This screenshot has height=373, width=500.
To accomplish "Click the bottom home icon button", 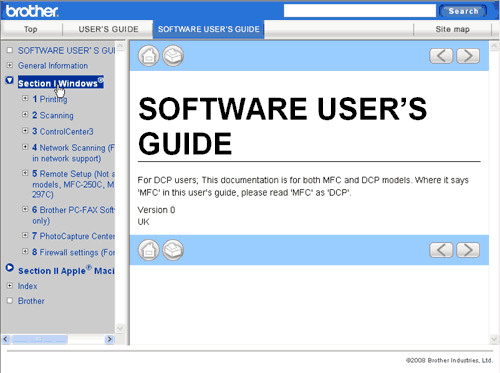I will click(149, 250).
